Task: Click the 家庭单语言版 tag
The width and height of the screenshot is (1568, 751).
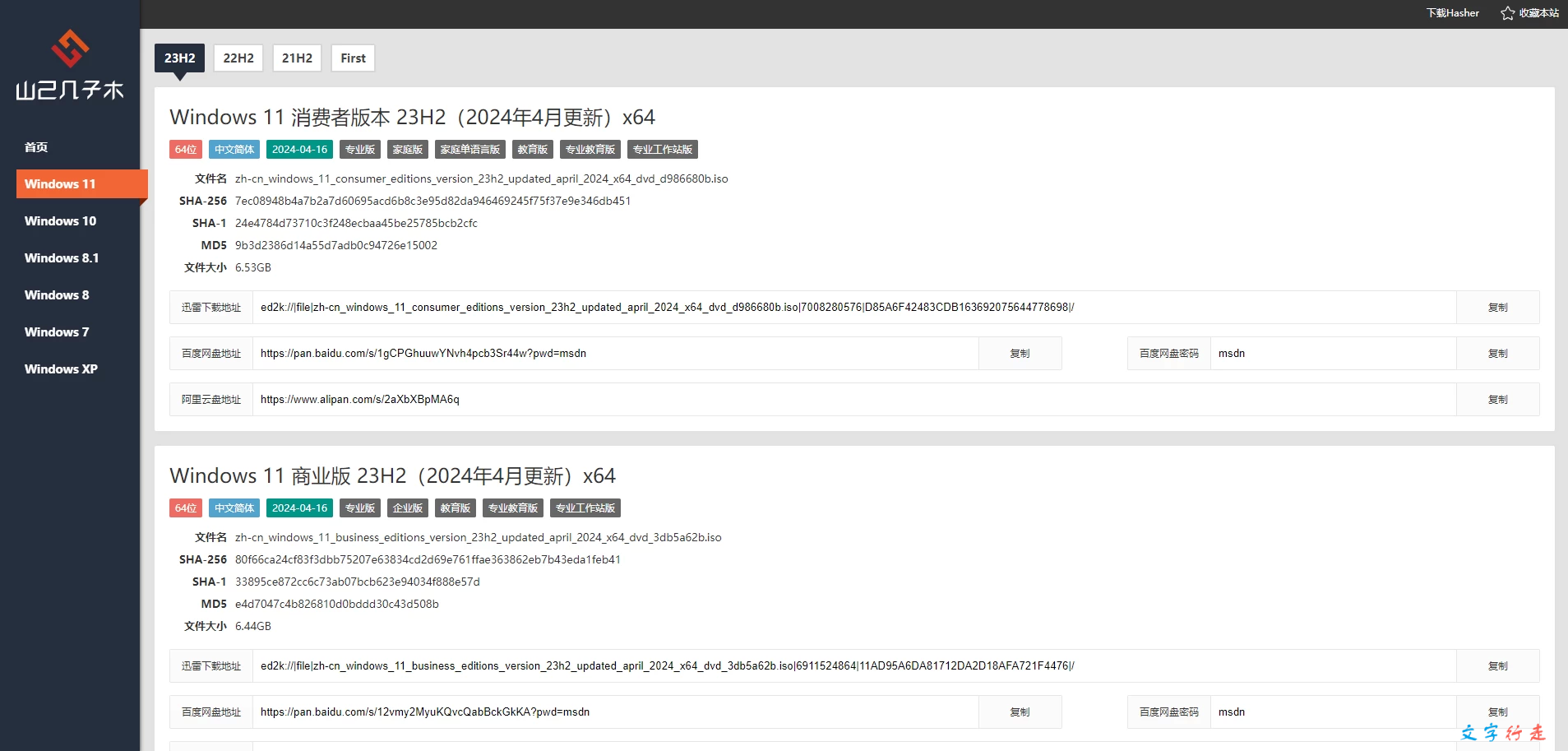Action: [470, 150]
